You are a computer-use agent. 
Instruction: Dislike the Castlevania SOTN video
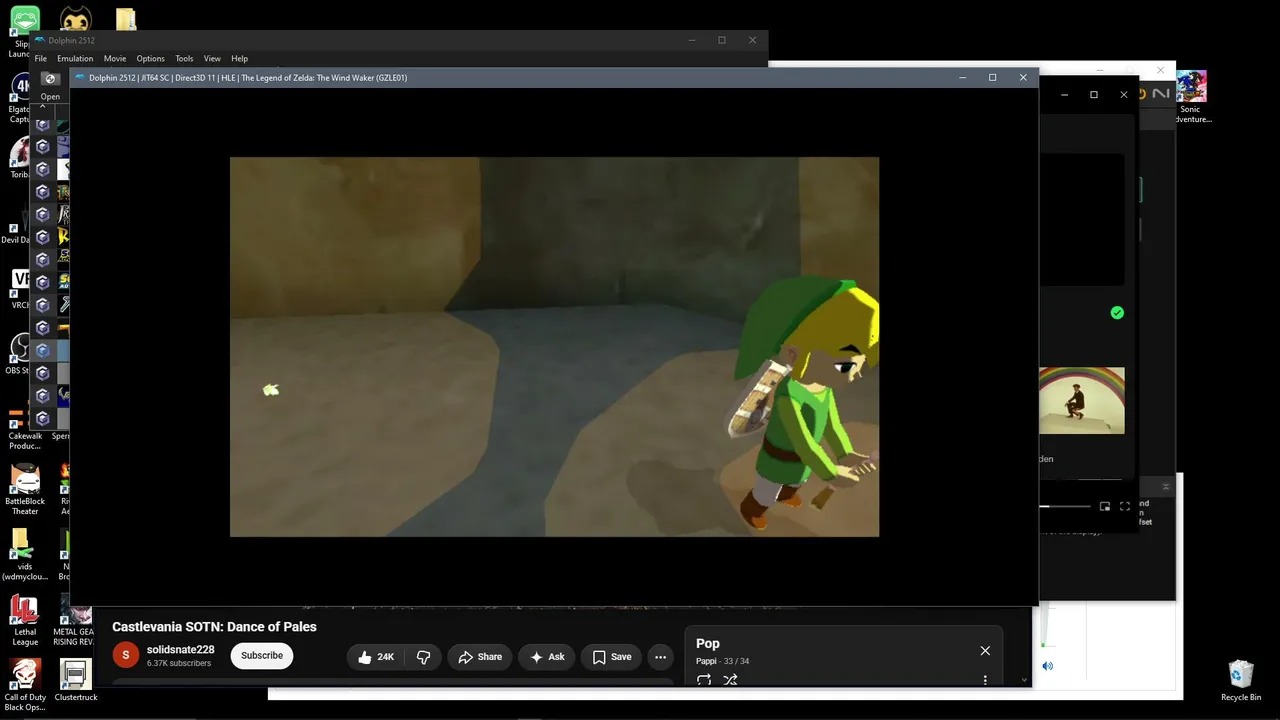pos(423,657)
